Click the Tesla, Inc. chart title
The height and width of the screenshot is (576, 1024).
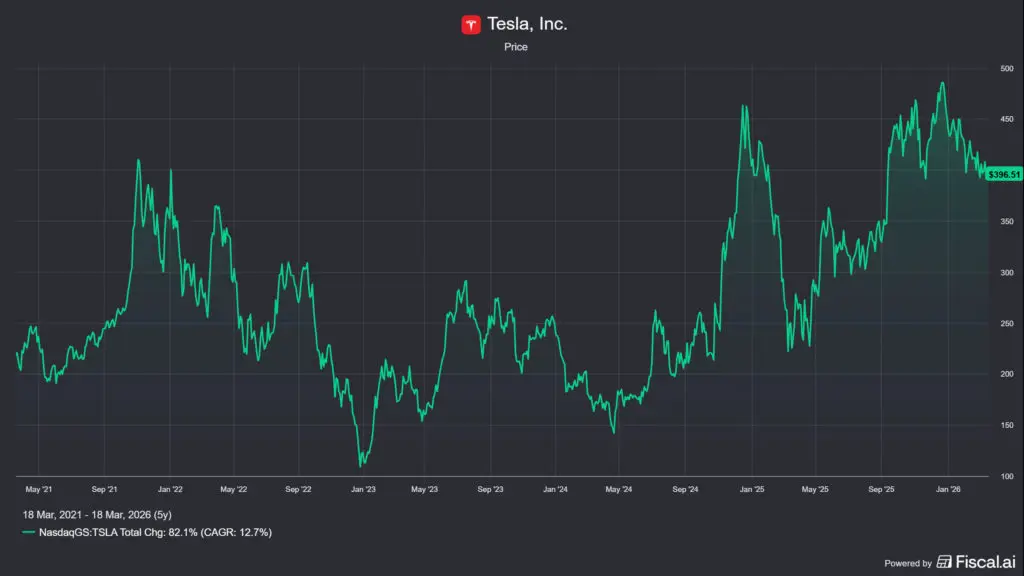[527, 24]
